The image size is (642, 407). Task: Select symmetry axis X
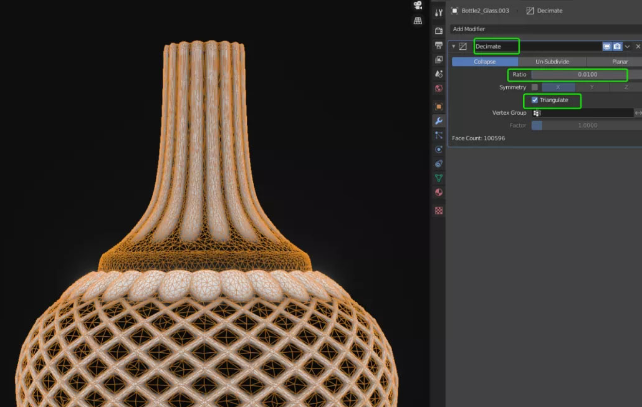click(x=558, y=87)
